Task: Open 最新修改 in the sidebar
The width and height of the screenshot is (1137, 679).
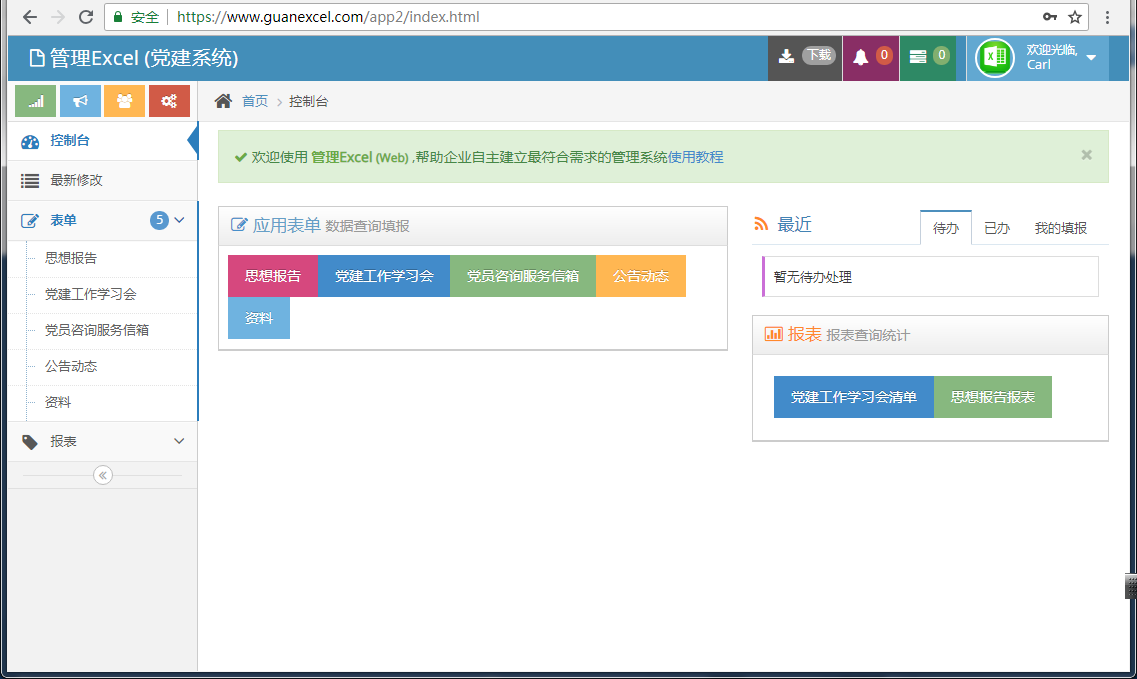Action: [x=102, y=181]
